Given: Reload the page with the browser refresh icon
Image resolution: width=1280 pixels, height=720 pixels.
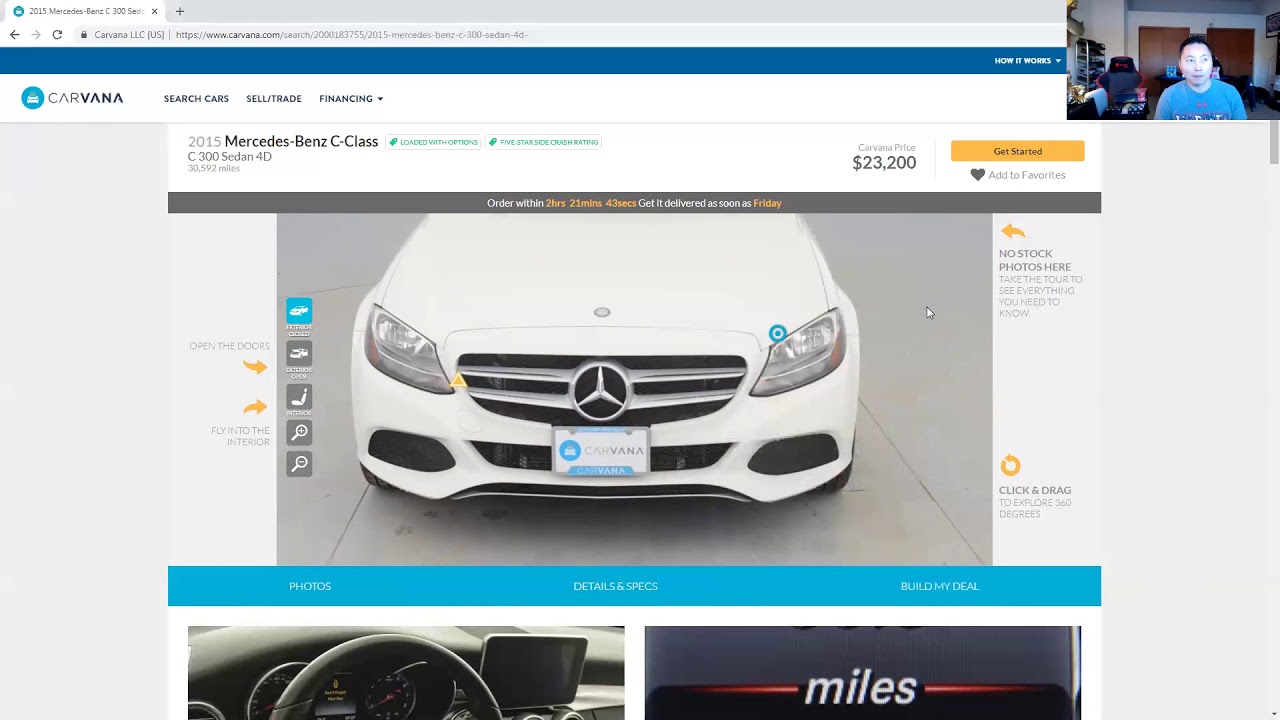Looking at the screenshot, I should pos(57,34).
